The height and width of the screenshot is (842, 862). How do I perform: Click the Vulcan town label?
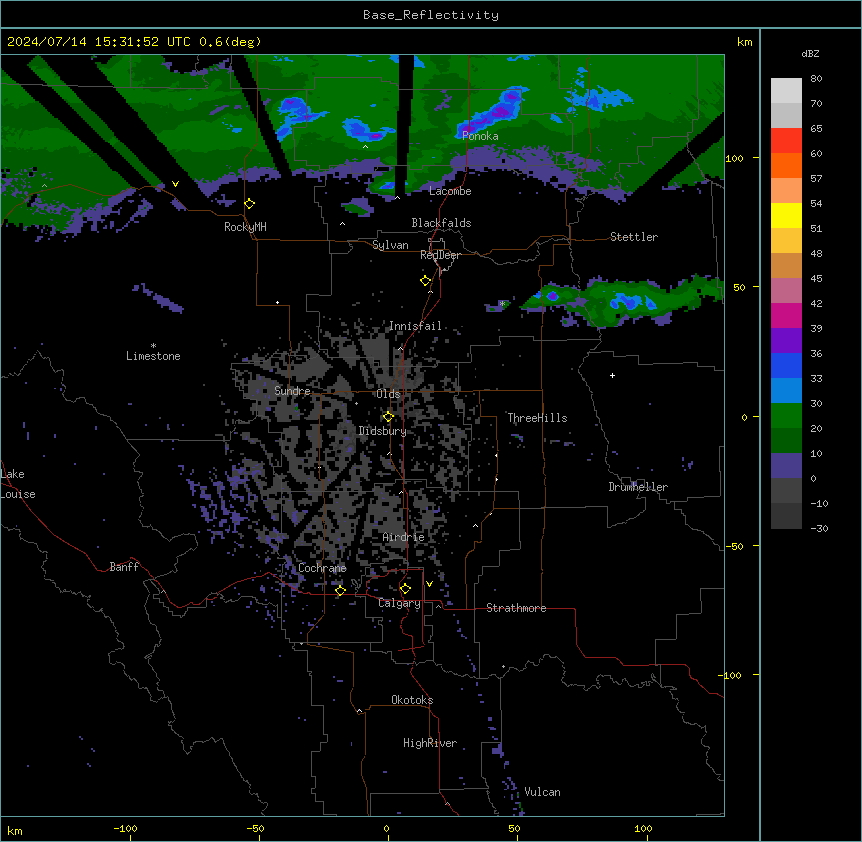tap(542, 792)
